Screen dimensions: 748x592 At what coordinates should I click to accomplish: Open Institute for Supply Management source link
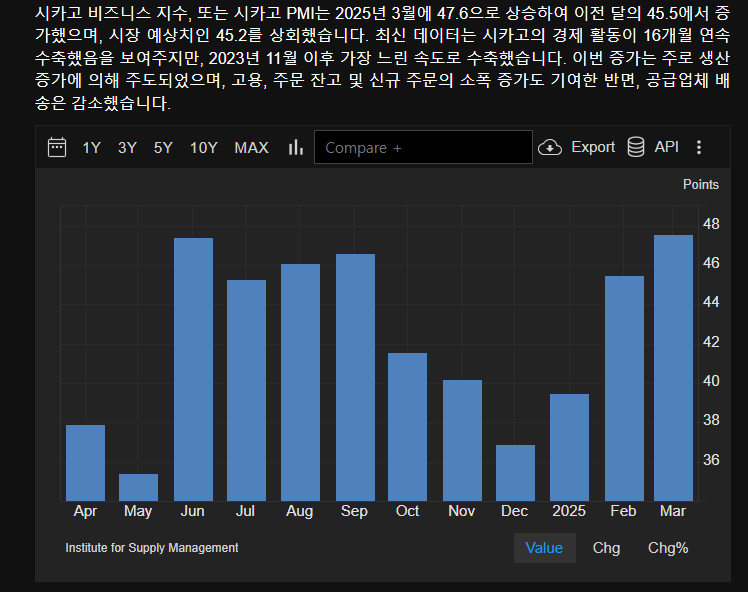point(152,548)
